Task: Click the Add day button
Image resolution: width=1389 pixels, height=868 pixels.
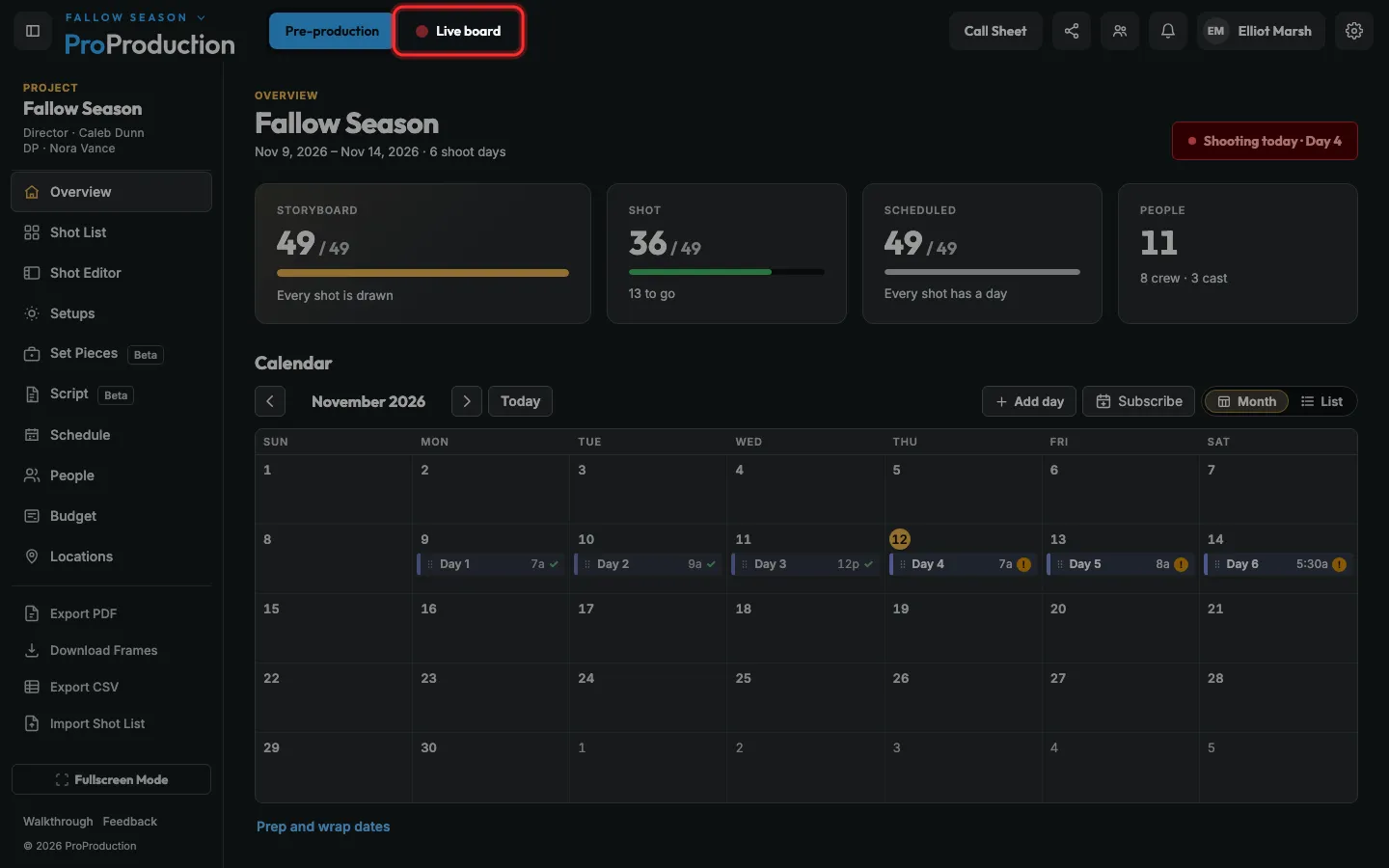Action: 1029,401
